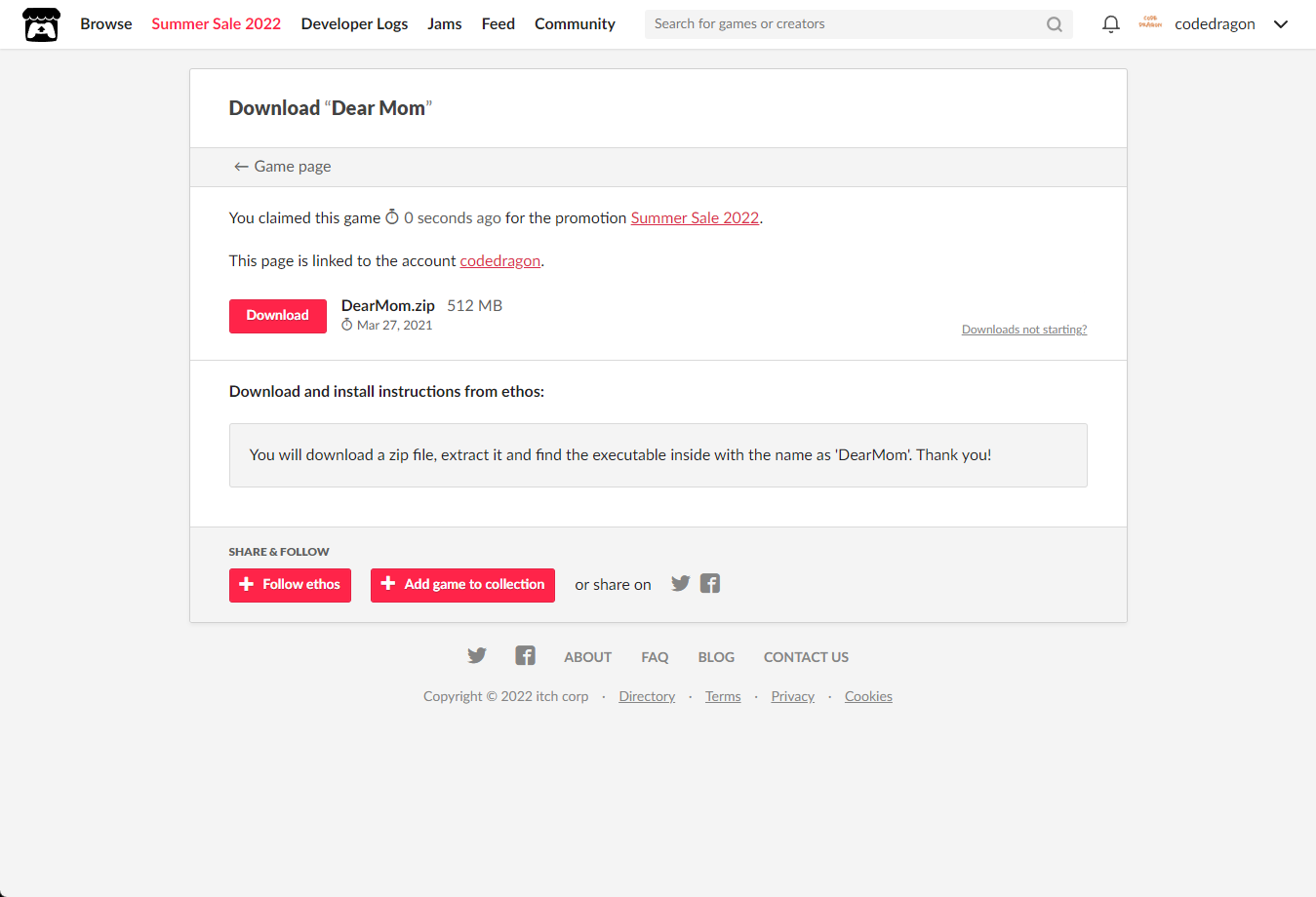
Task: Open the notifications bell
Action: point(1110,24)
